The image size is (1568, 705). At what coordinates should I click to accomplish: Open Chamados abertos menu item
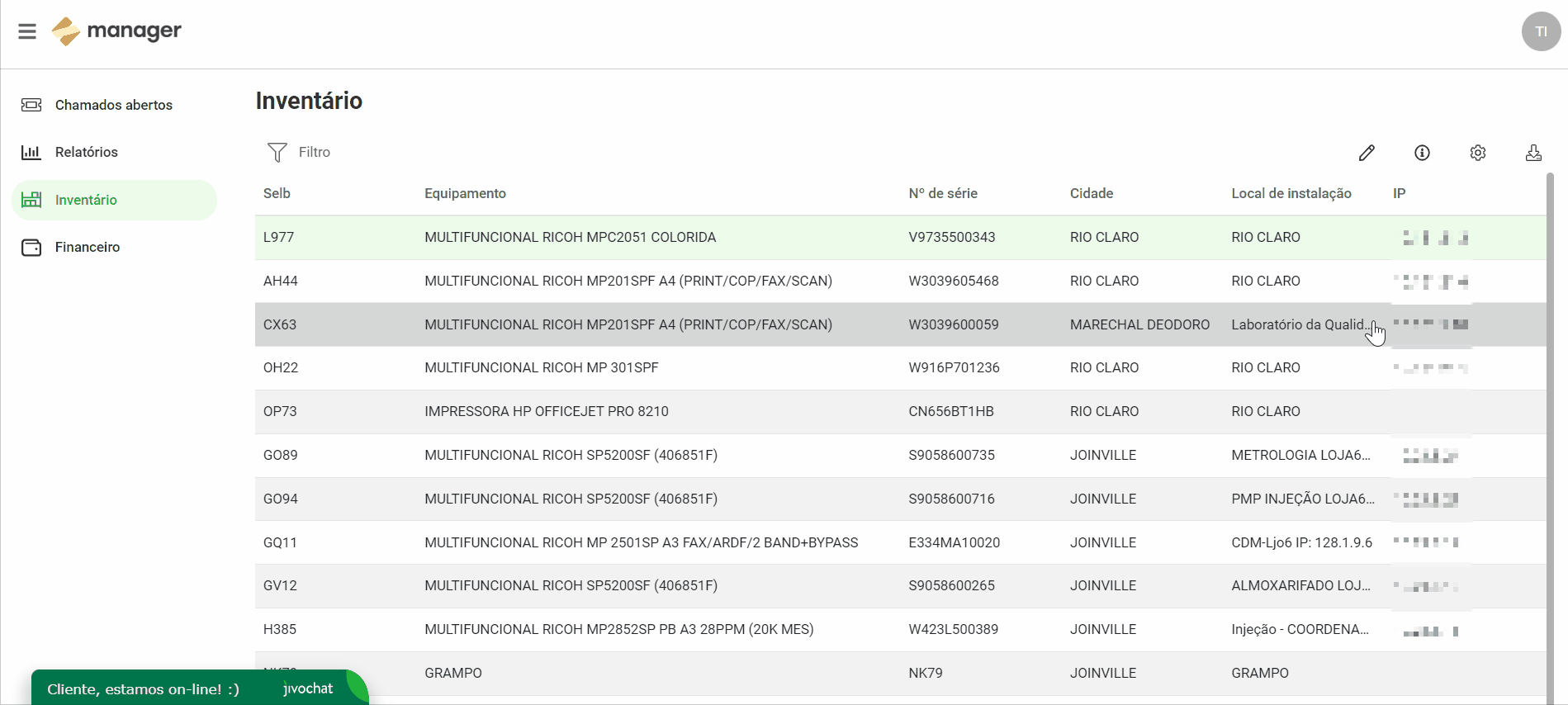pyautogui.click(x=114, y=105)
